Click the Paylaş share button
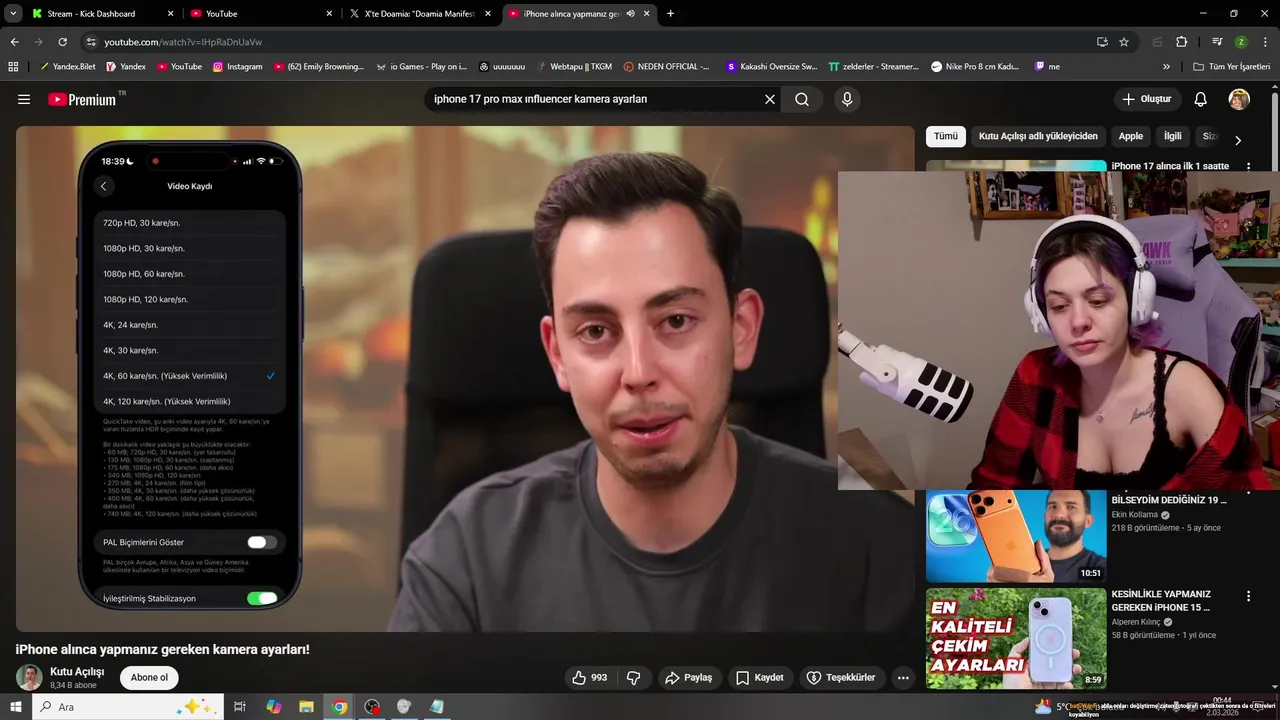 pos(689,677)
